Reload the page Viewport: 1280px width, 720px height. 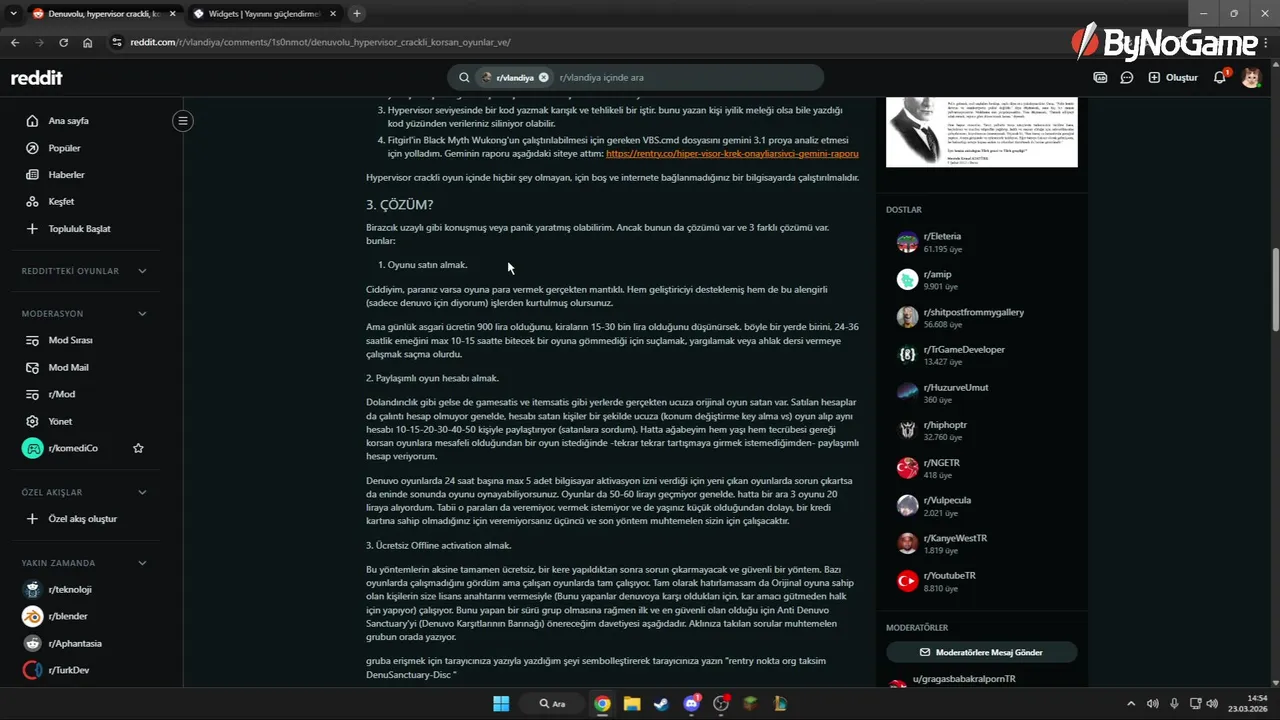point(63,42)
